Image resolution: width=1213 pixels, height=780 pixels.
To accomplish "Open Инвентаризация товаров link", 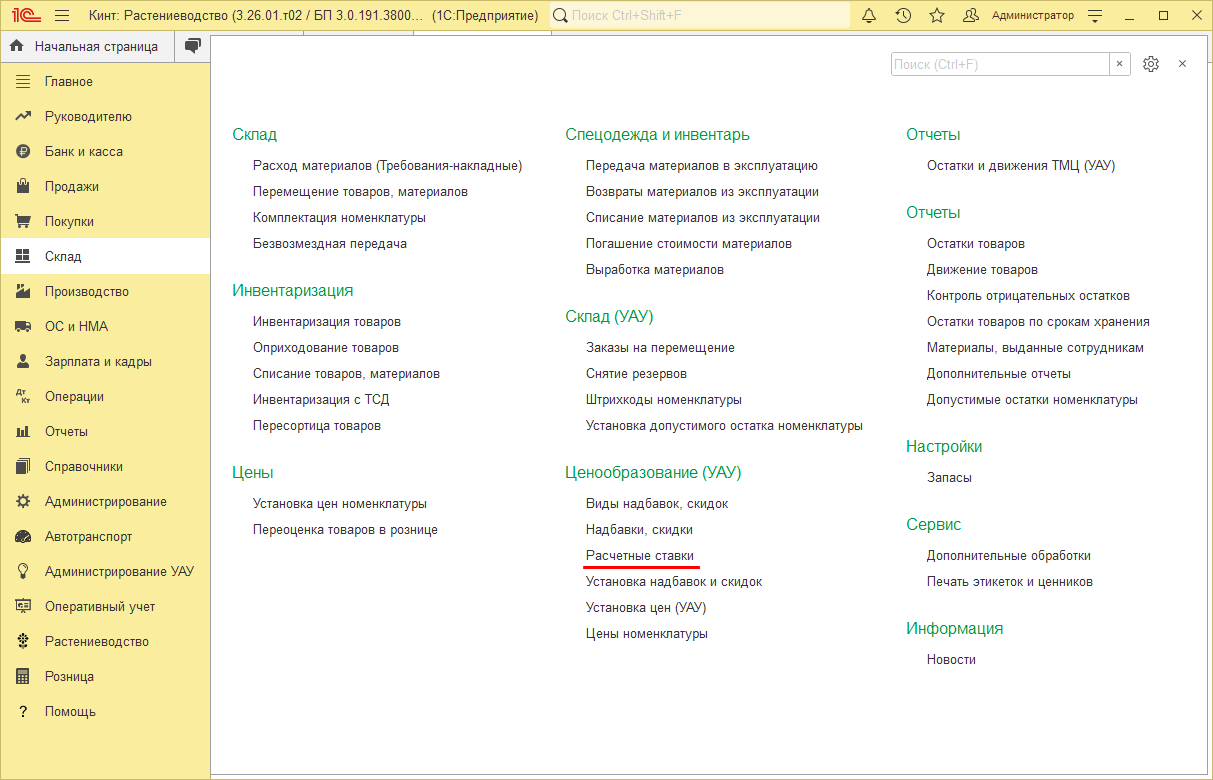I will [x=327, y=322].
